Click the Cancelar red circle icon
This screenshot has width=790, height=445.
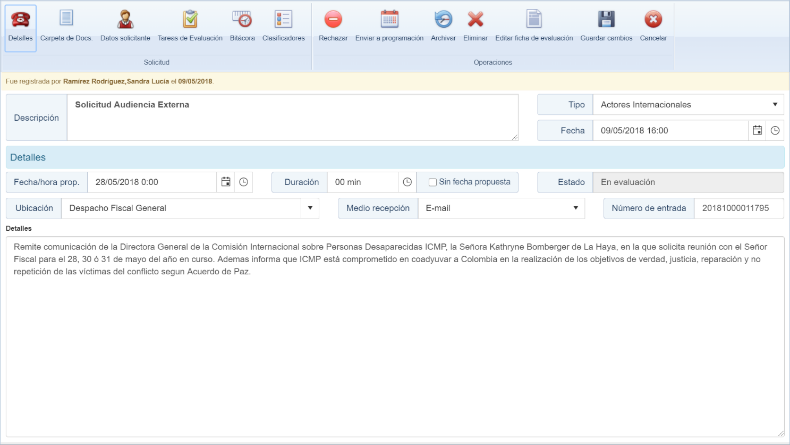point(653,19)
